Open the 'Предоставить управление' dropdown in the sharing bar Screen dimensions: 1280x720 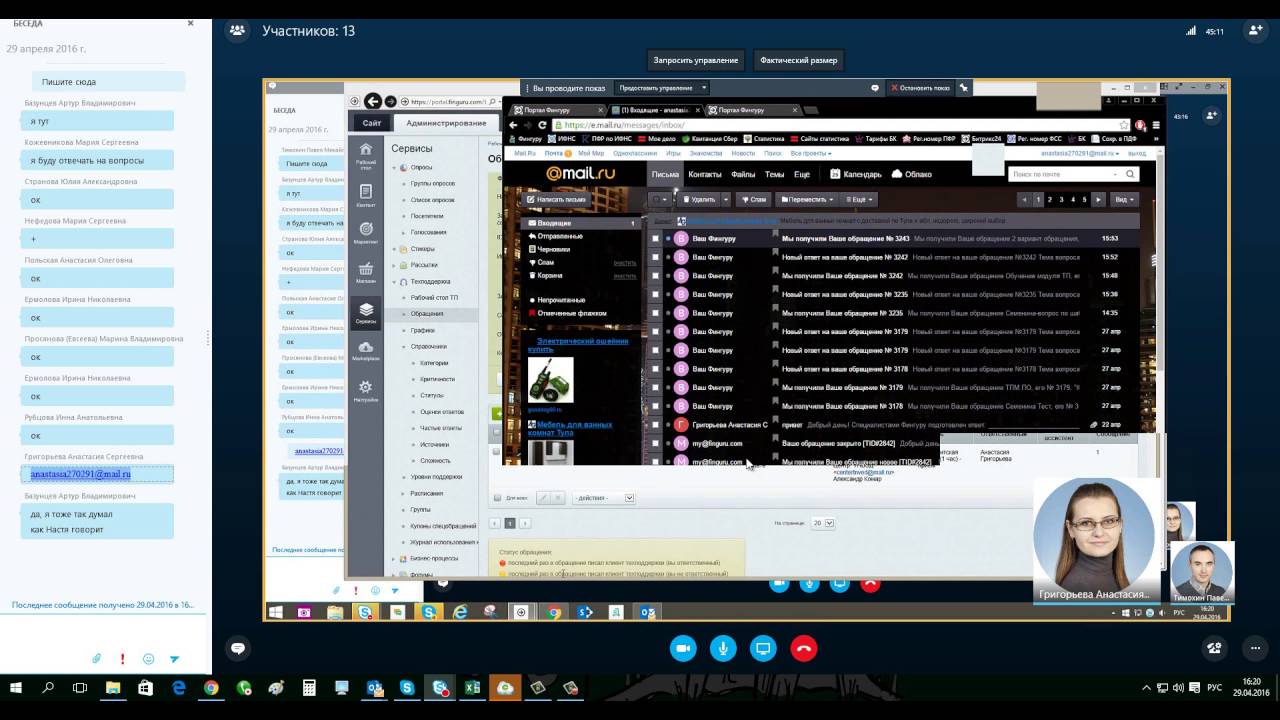(663, 88)
